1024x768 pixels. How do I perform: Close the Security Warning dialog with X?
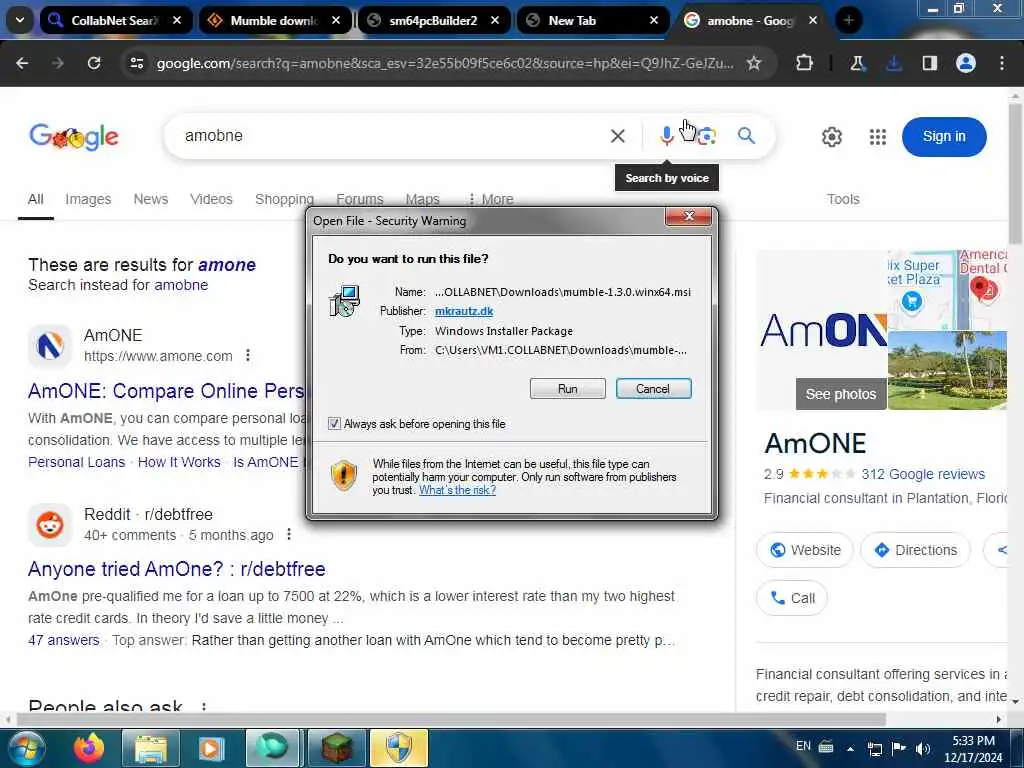pos(688,216)
